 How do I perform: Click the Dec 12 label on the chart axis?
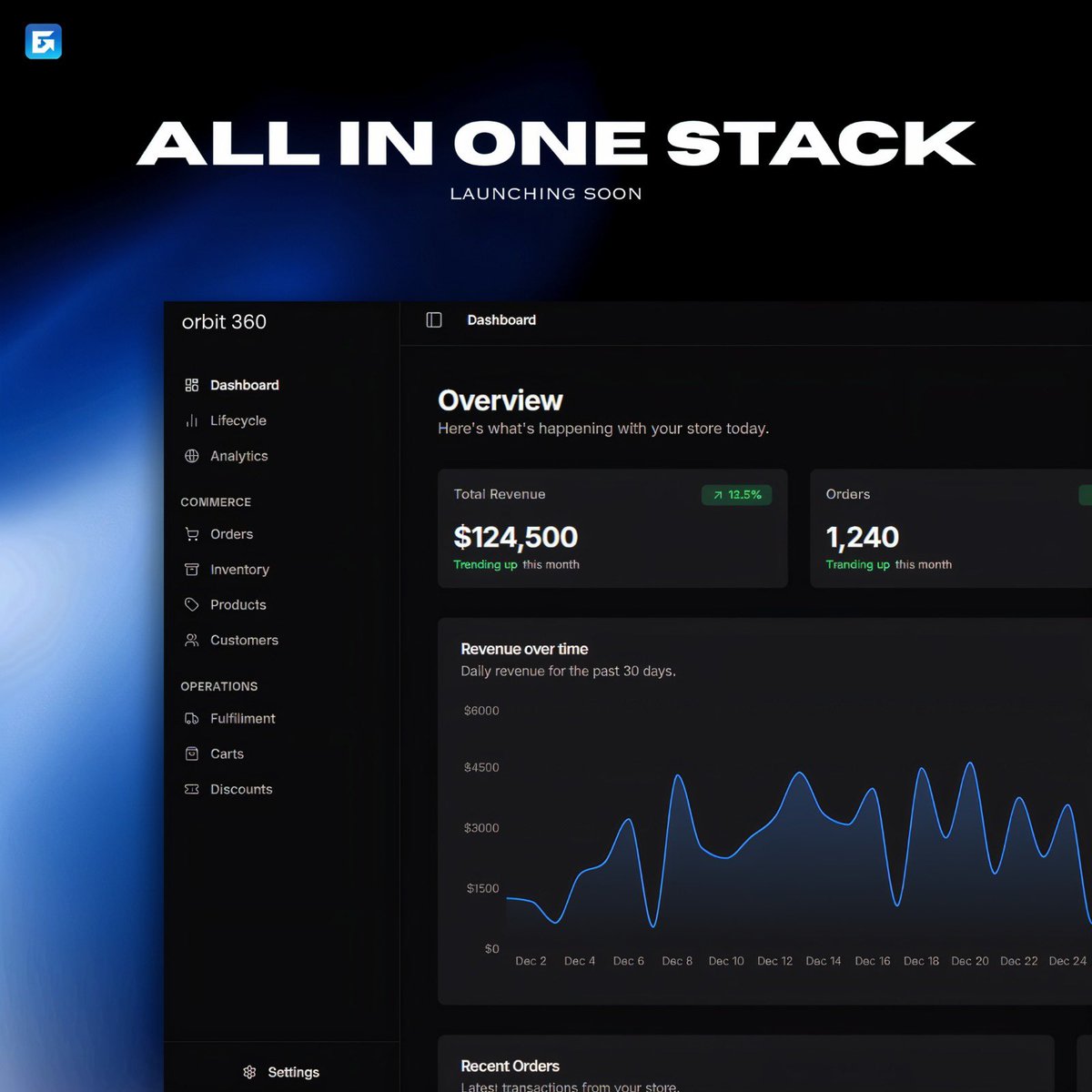[774, 961]
